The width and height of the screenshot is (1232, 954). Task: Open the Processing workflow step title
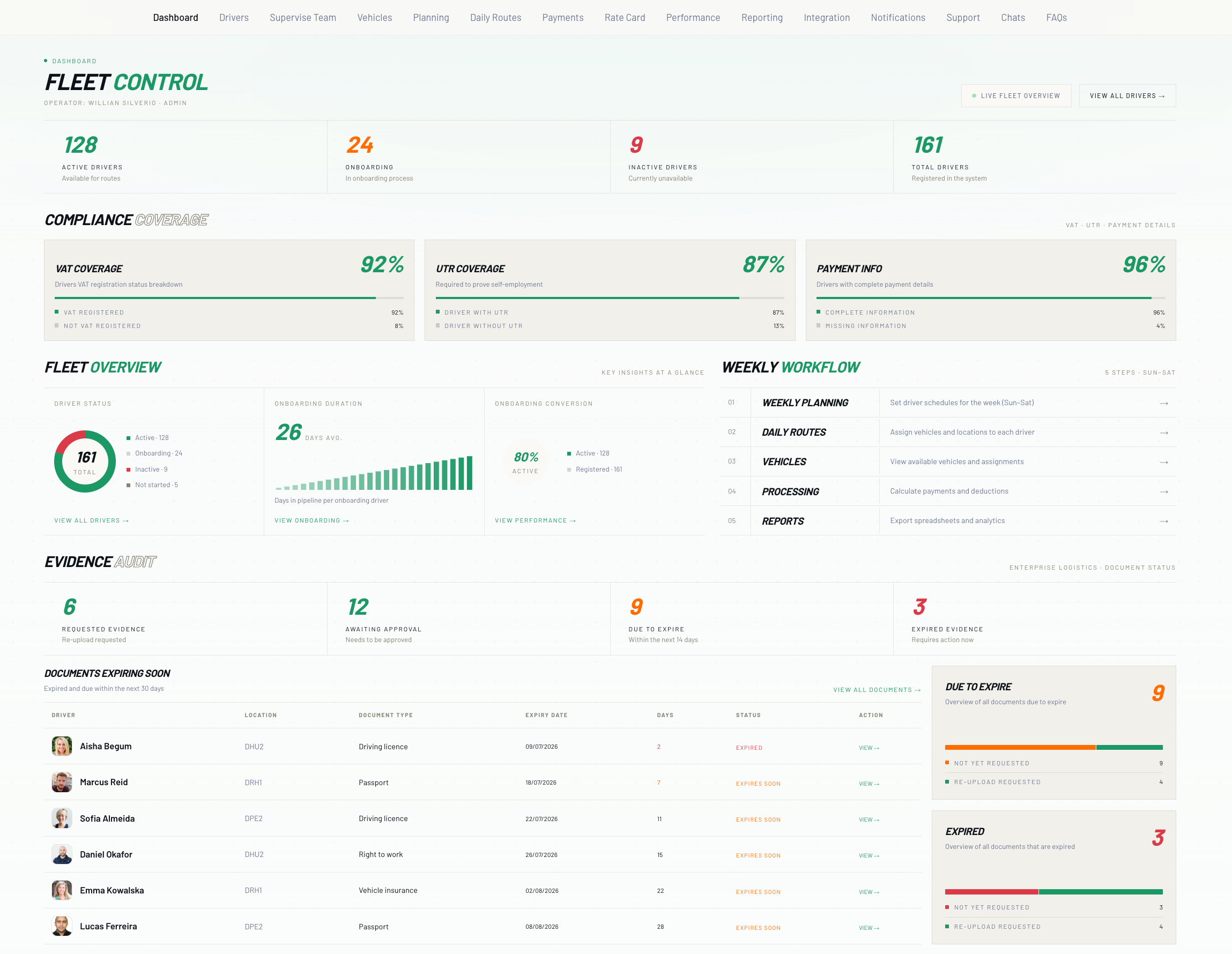coord(790,491)
